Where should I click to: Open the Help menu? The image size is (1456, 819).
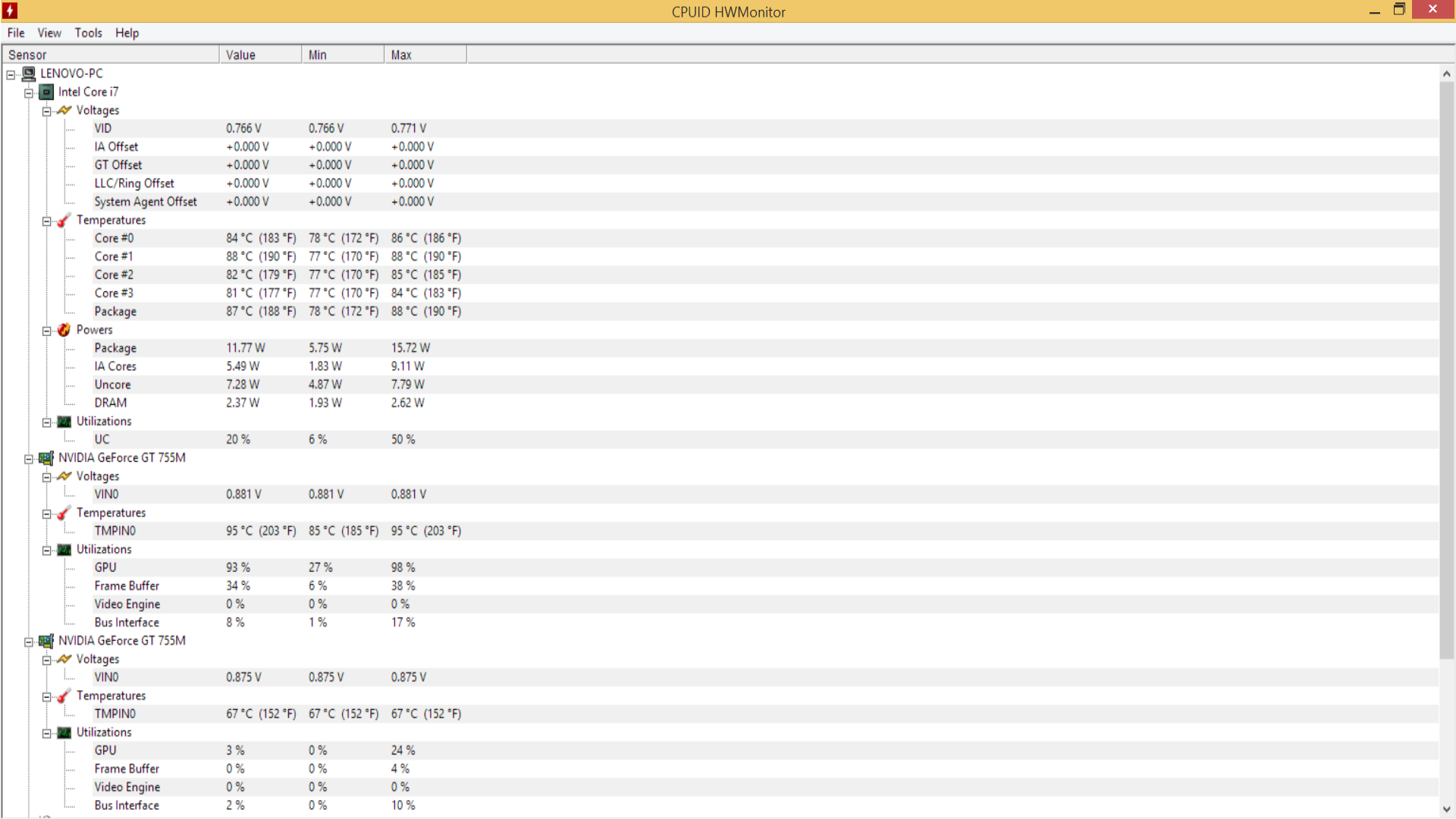127,33
